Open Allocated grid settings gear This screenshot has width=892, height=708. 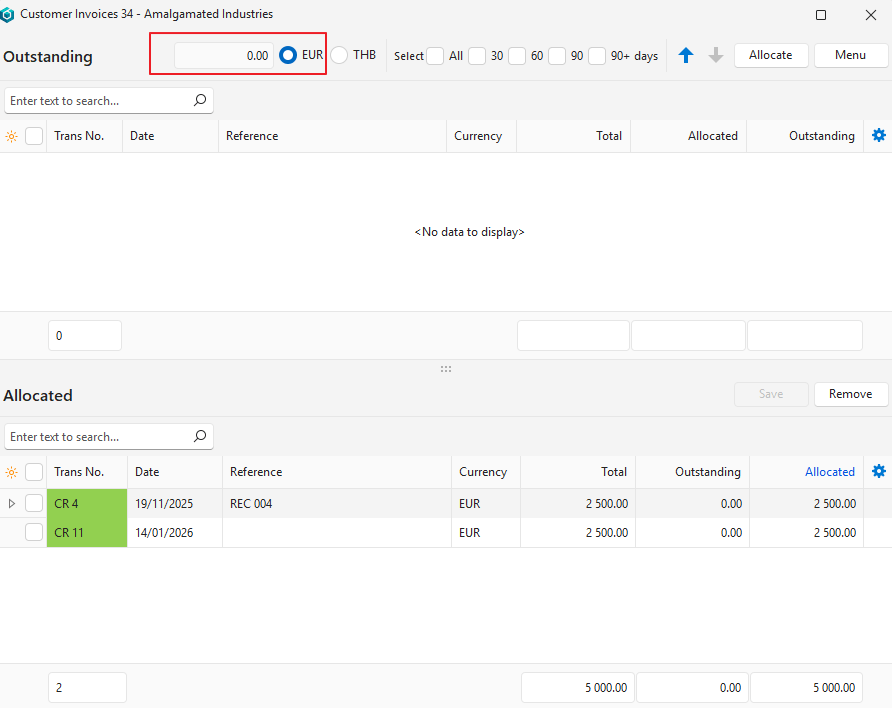tap(879, 472)
